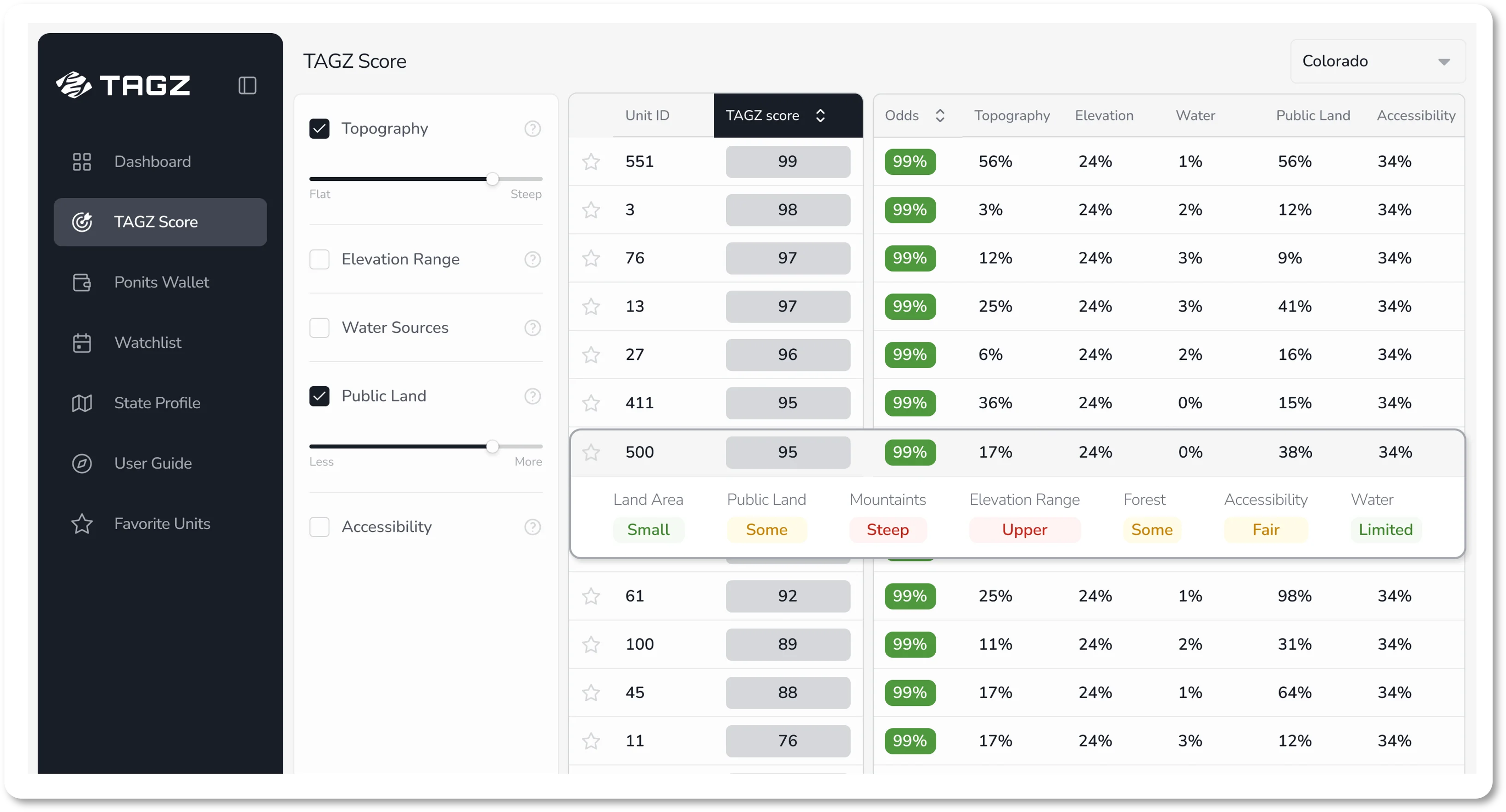The image size is (1506, 812).
Task: Select the Dashboard grid icon
Action: click(82, 161)
